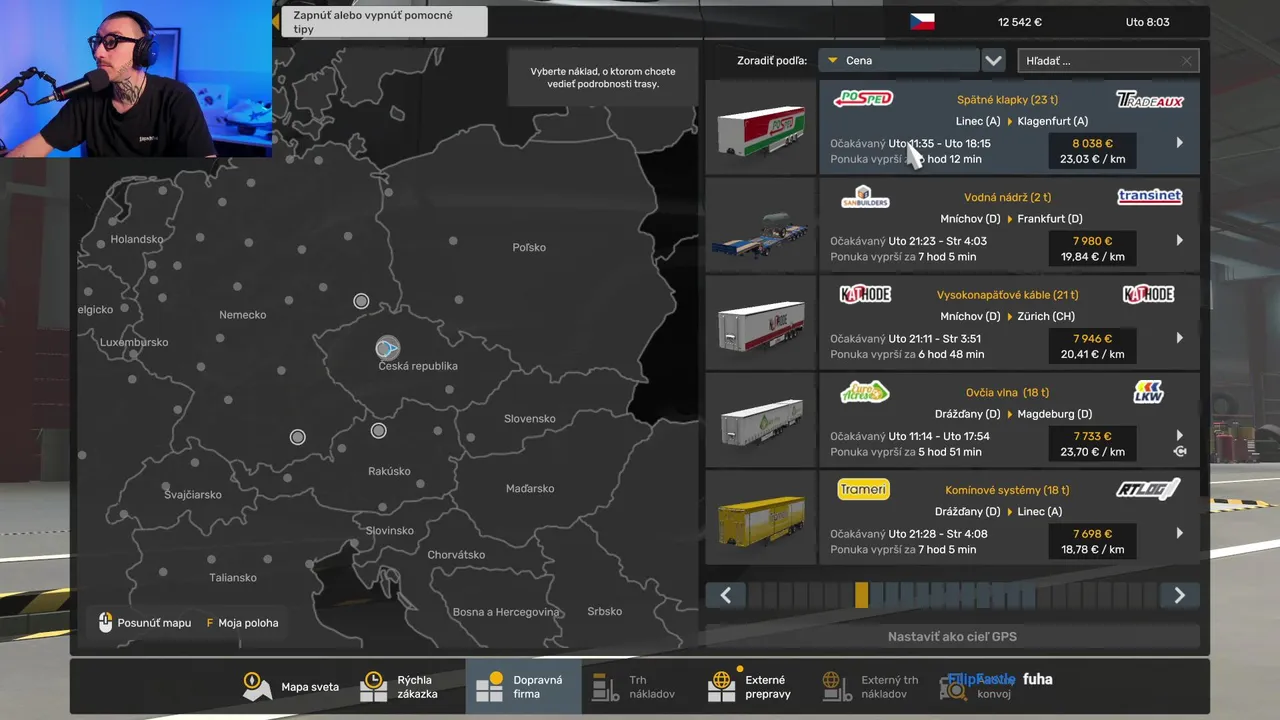Click the water tank lowloader trailer thumbnail
The height and width of the screenshot is (720, 1280).
(761, 226)
